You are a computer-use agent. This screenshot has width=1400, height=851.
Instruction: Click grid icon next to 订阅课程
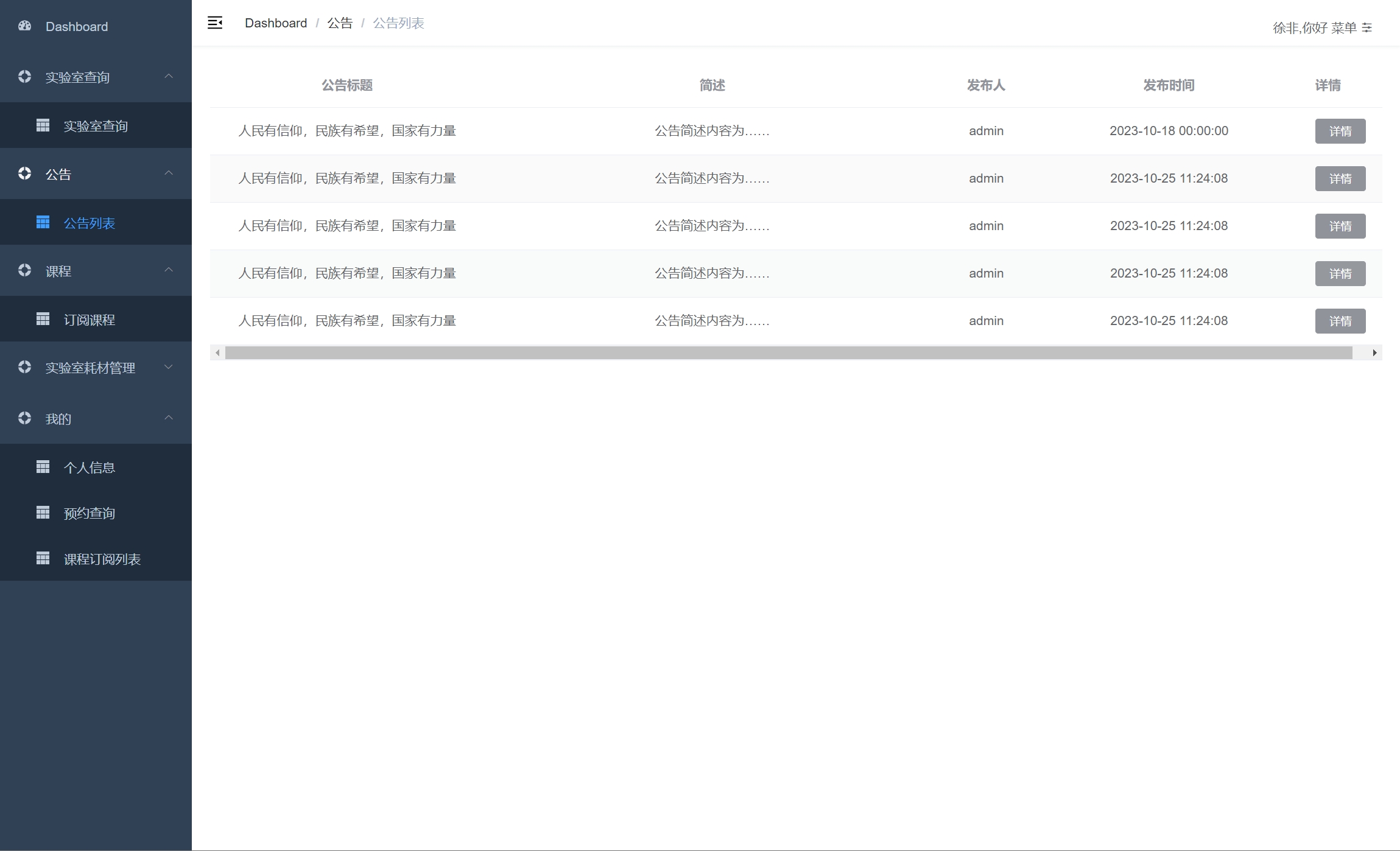click(43, 319)
